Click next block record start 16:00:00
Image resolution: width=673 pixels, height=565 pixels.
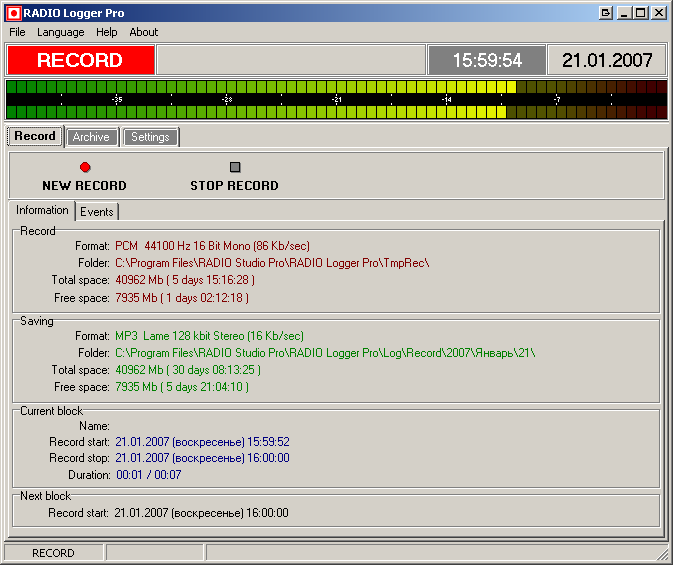click(x=201, y=513)
